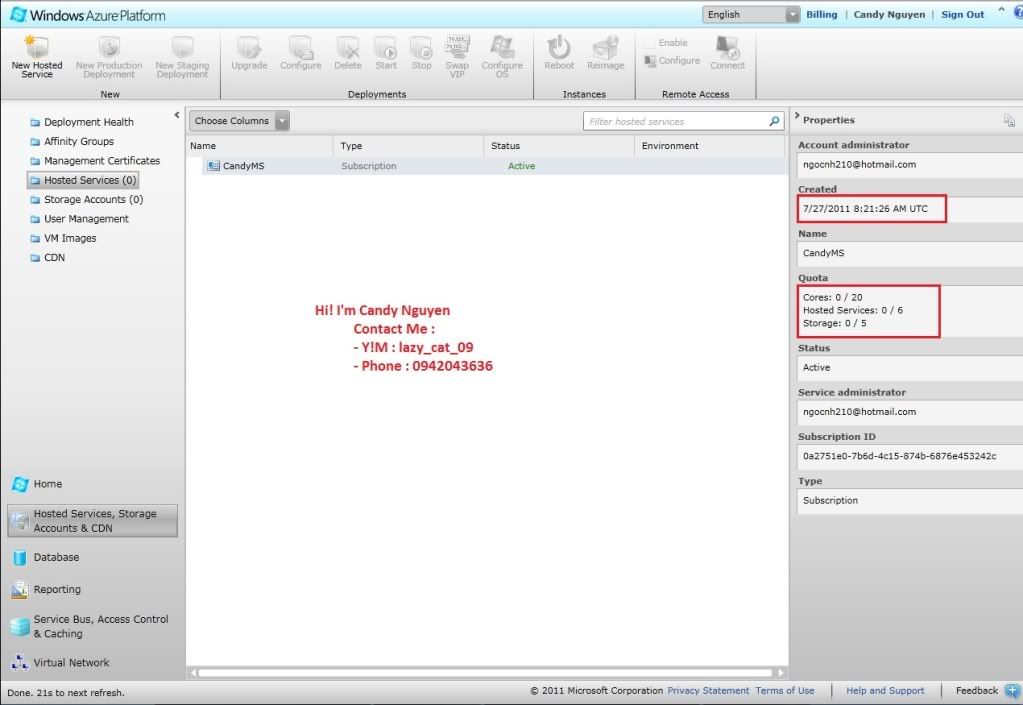Open CDN in the tree
The image size is (1023, 705).
click(x=48, y=258)
